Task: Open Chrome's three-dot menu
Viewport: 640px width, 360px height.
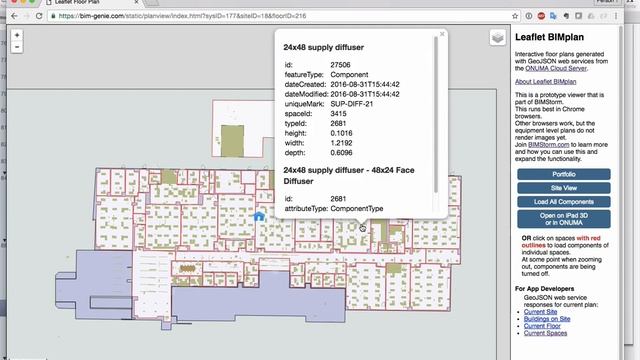Action: pyautogui.click(x=616, y=16)
